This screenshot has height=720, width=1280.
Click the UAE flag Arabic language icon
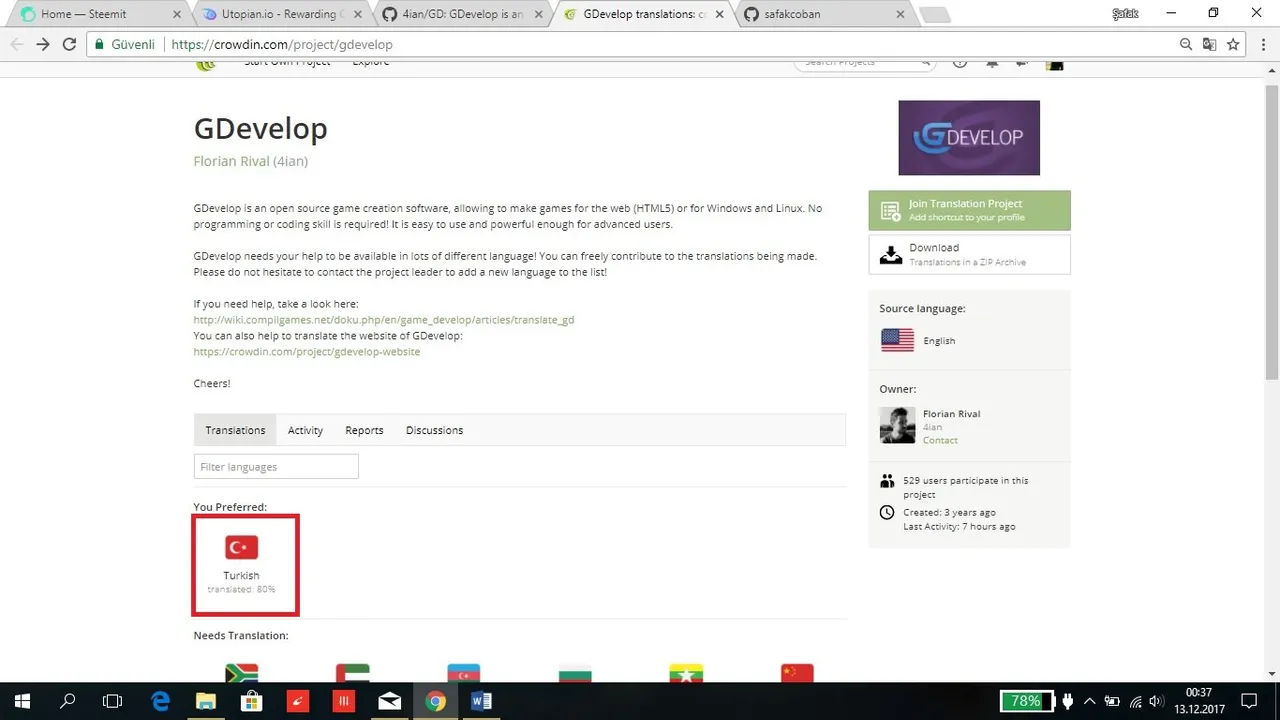coord(353,673)
